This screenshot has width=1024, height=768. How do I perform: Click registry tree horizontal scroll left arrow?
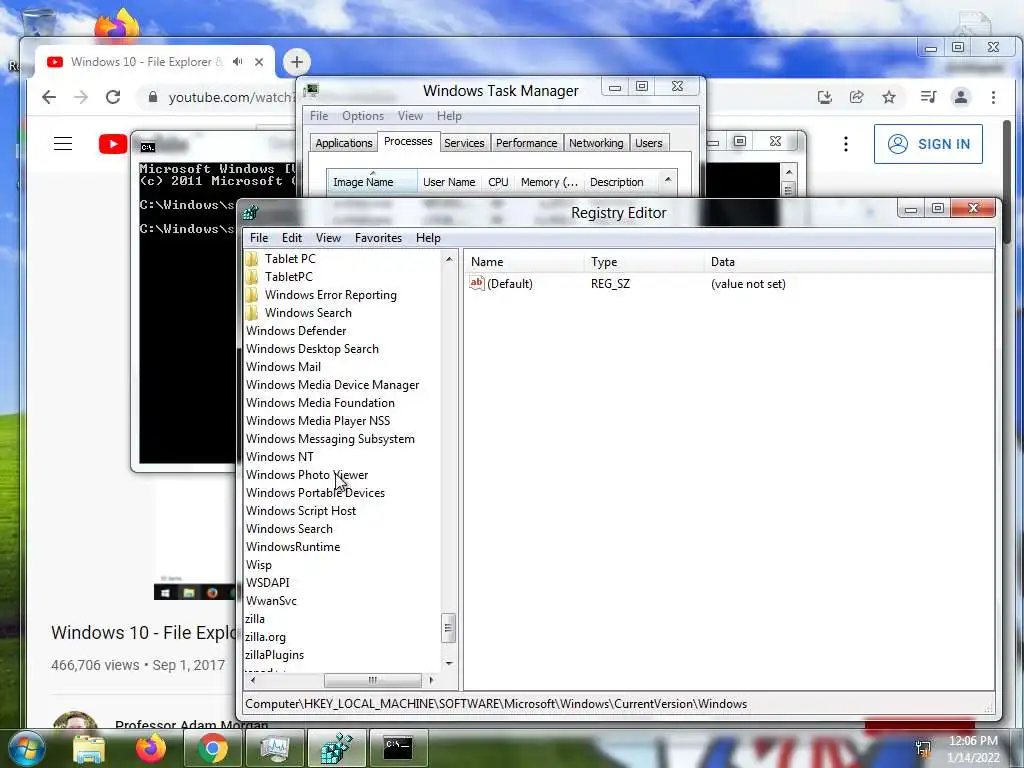(x=253, y=680)
